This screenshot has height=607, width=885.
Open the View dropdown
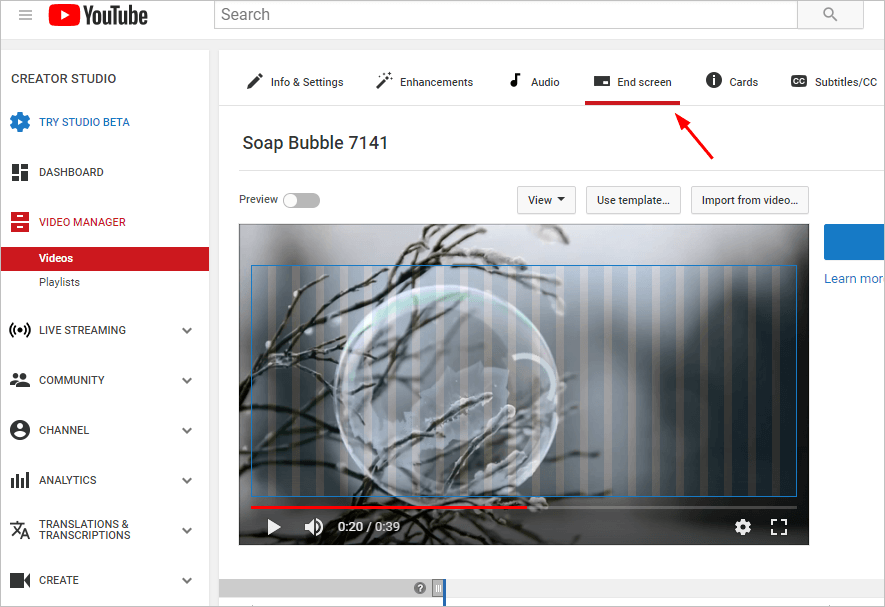tap(546, 200)
